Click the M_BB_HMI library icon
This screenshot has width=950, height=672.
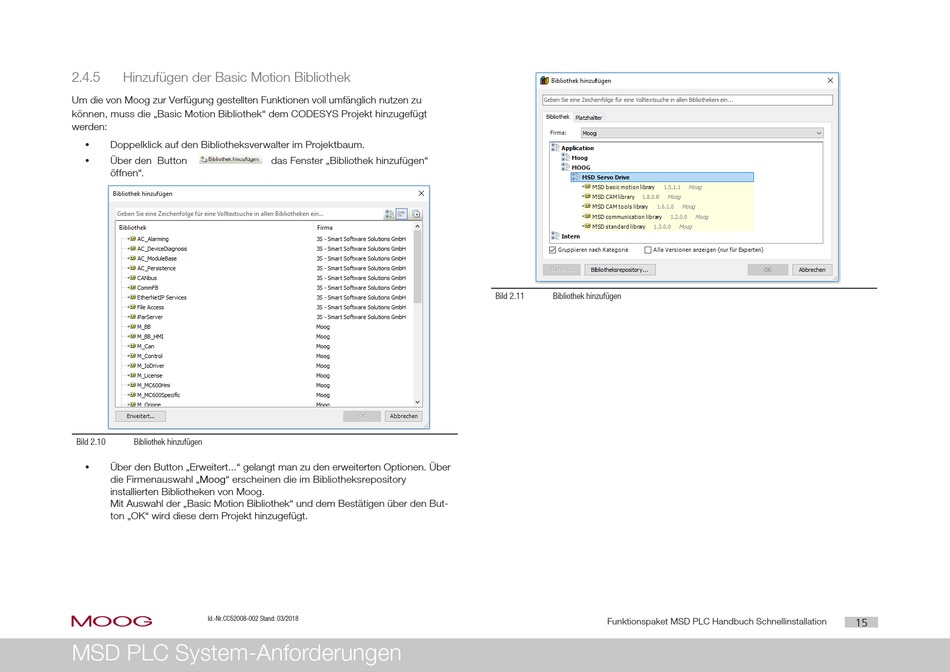[132, 336]
